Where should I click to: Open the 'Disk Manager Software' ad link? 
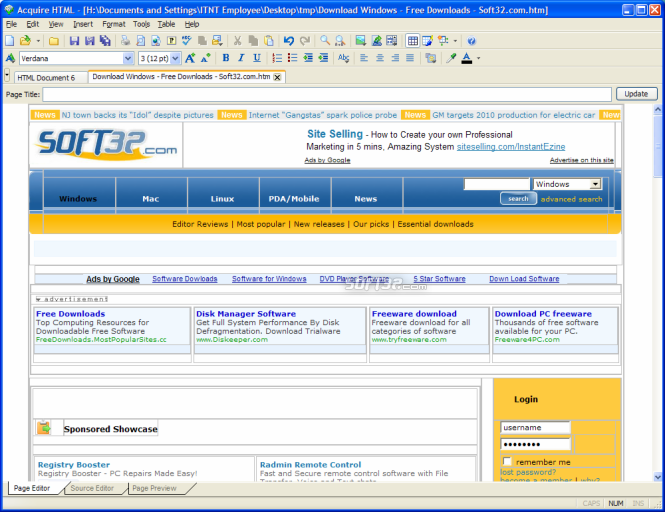tap(246, 314)
